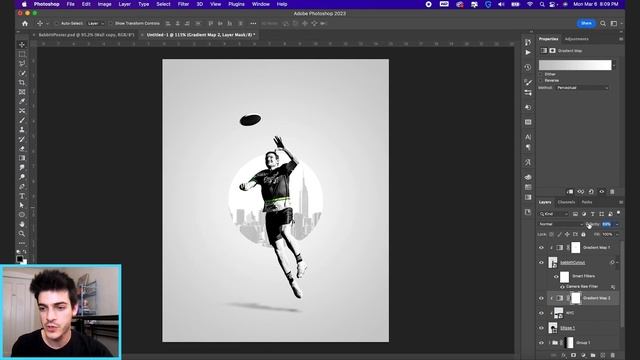This screenshot has width=640, height=360.
Task: Switch to first document tab (.psd)
Action: tap(86, 35)
